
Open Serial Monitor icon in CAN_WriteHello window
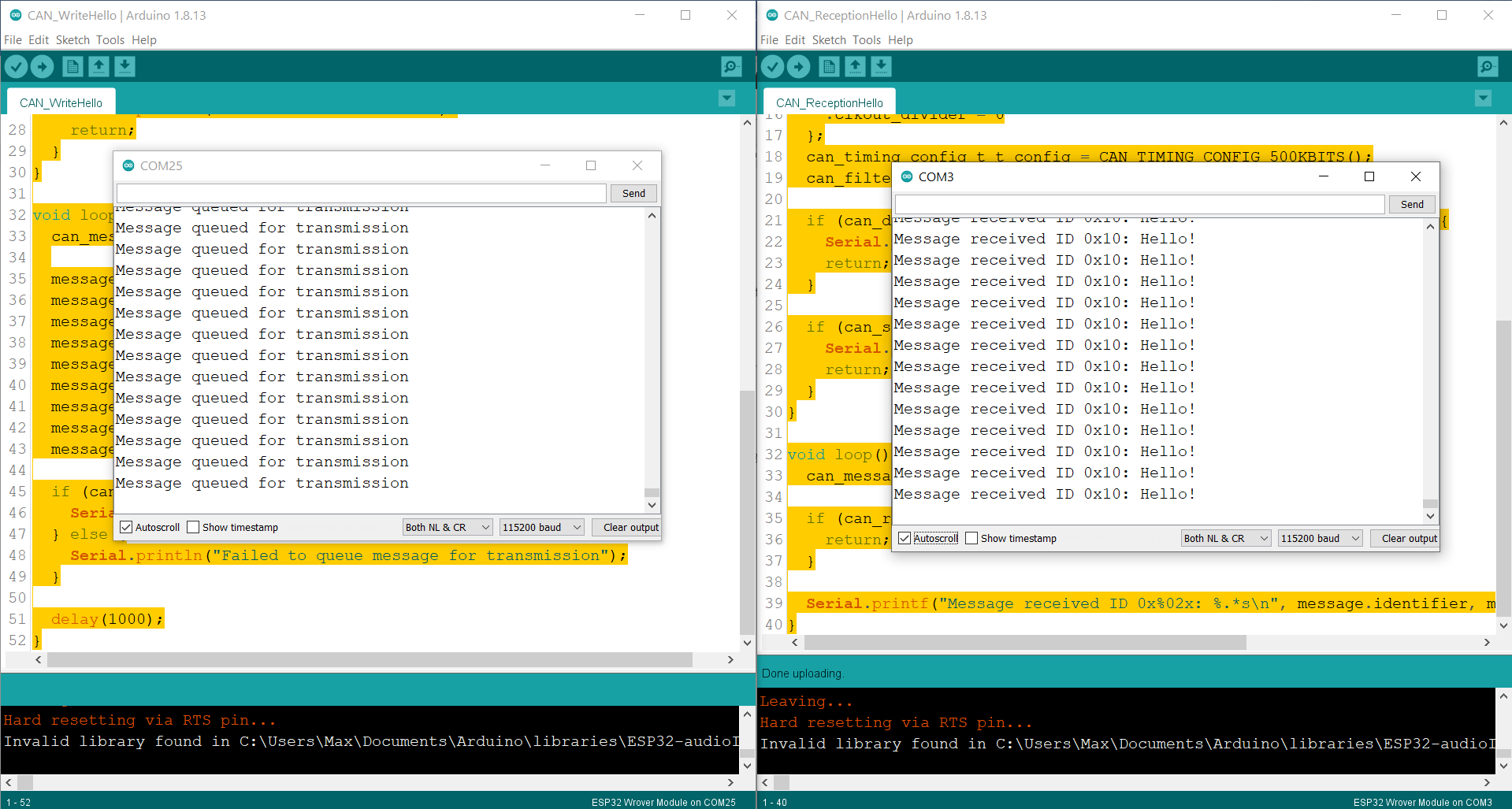click(x=731, y=67)
